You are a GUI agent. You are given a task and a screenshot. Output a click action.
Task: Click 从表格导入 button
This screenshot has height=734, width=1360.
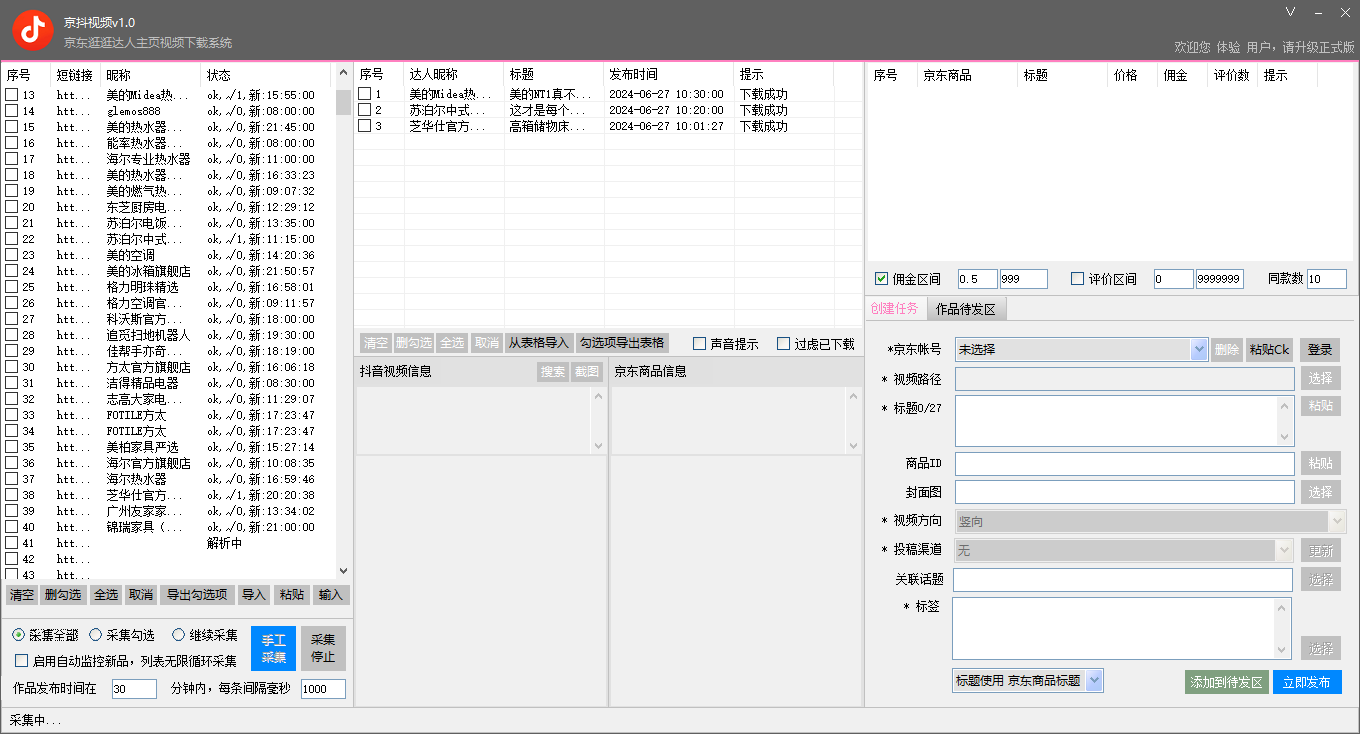point(538,343)
